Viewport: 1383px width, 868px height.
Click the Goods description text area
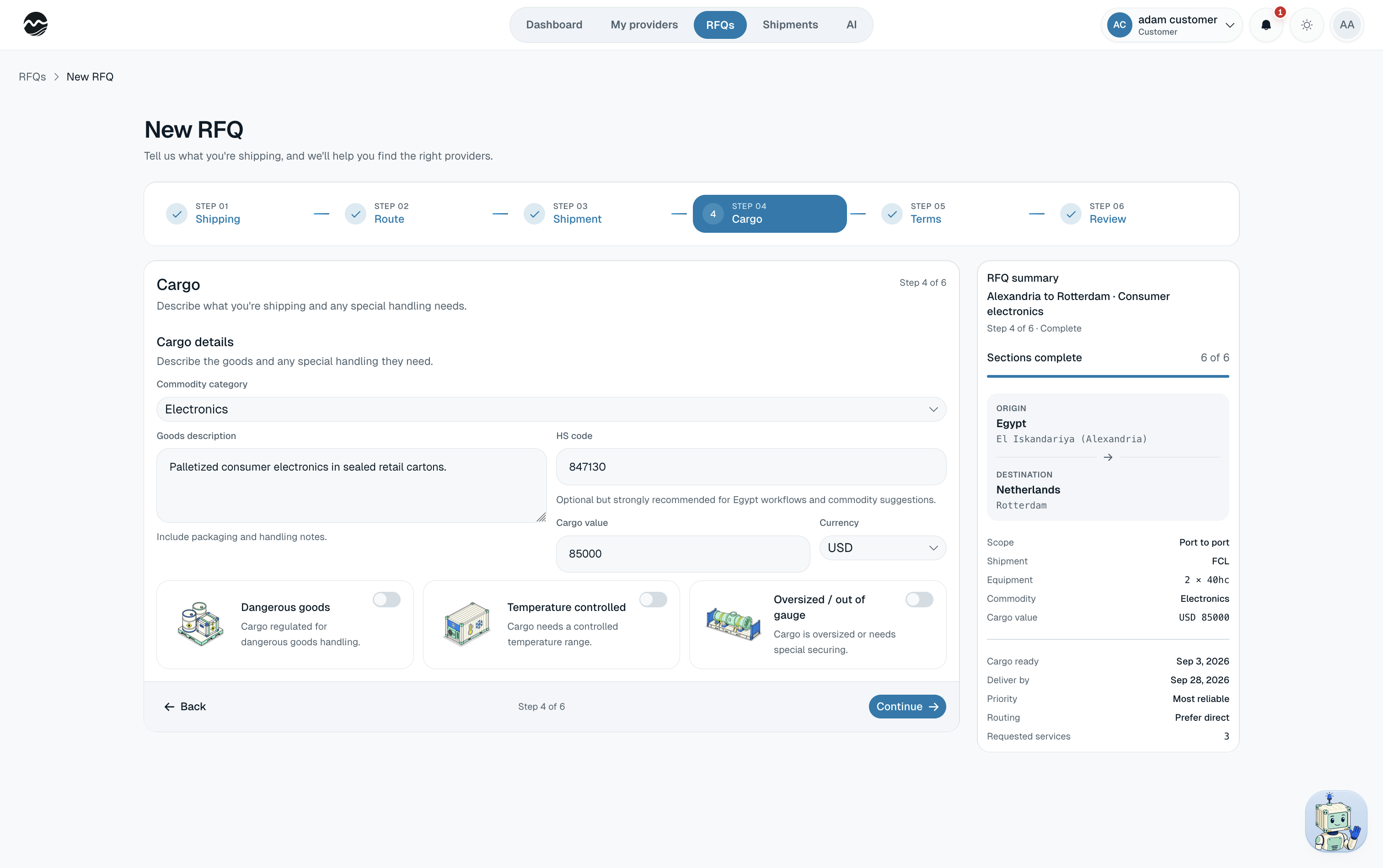(351, 486)
